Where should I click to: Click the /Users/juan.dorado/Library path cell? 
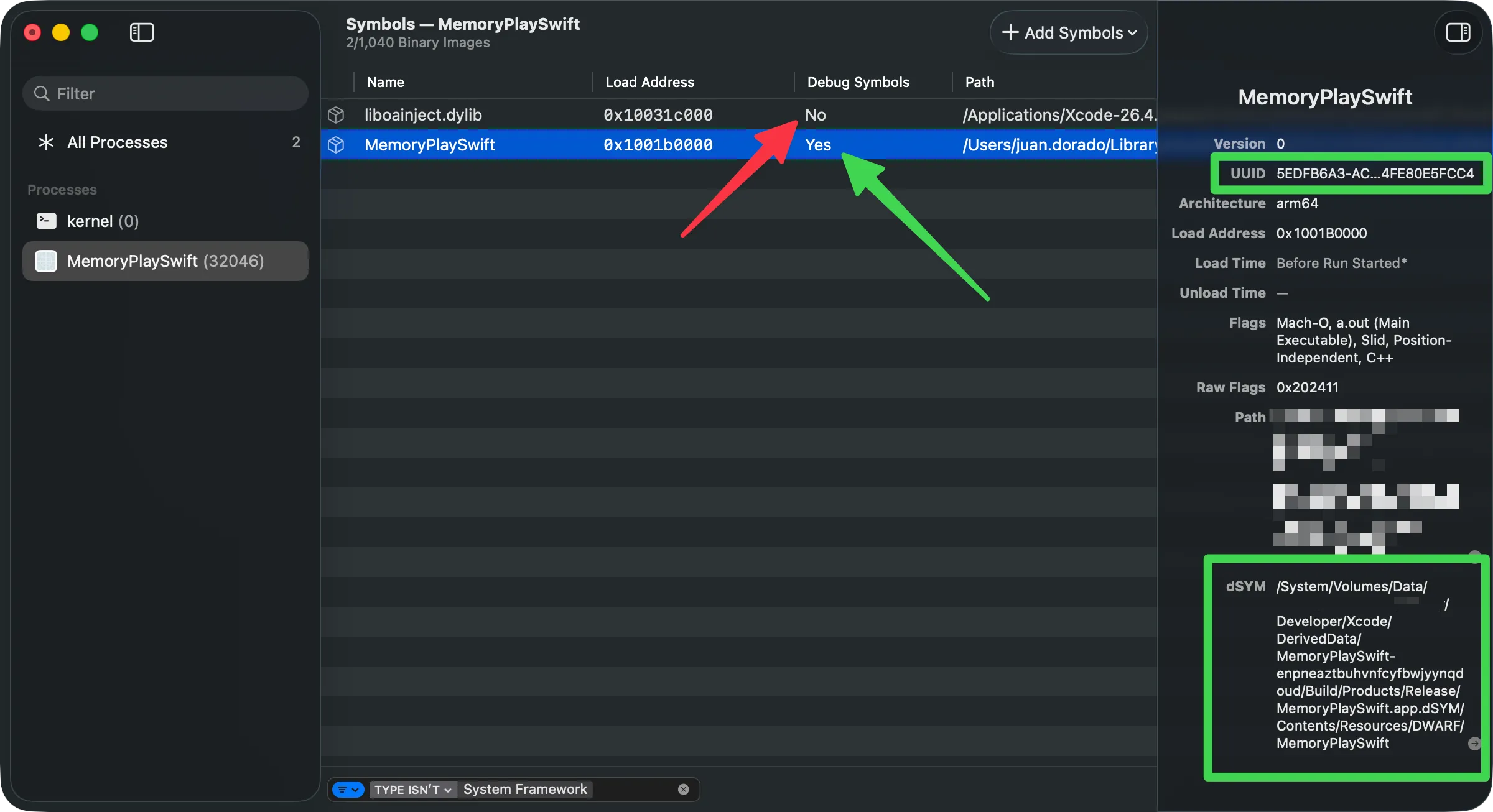pos(1059,145)
